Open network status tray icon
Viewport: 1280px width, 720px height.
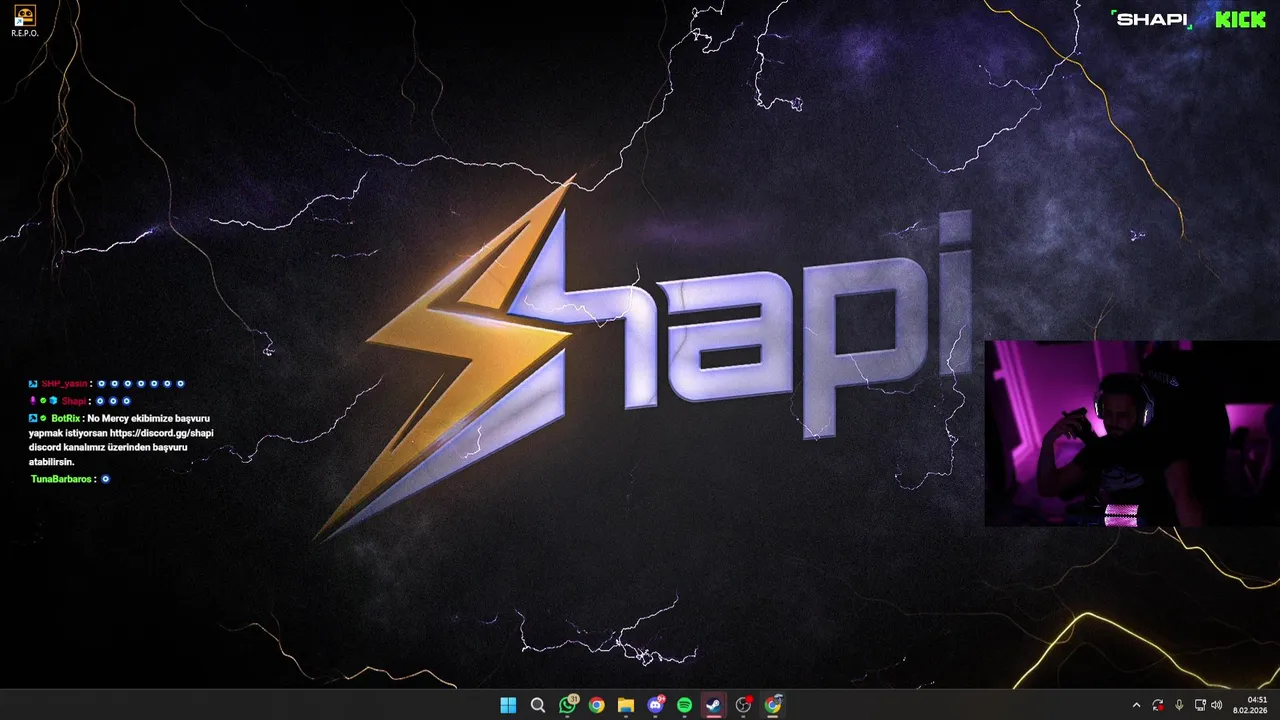click(x=1200, y=705)
